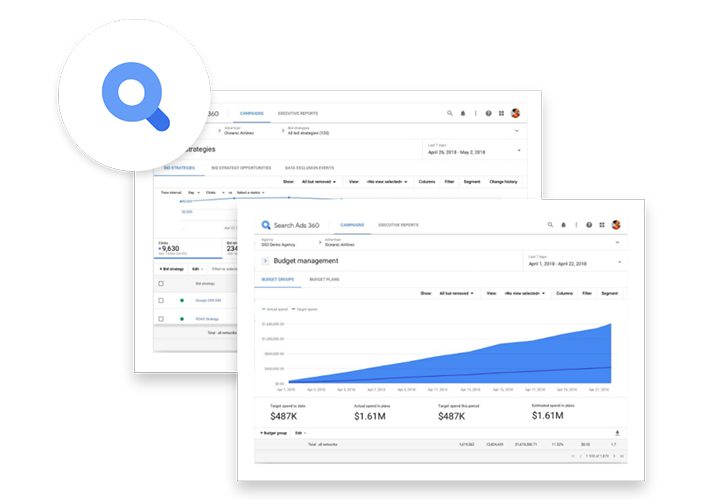The height and width of the screenshot is (500, 703).
Task: Expand navigation chevron beside Budget management title
Action: (265, 261)
